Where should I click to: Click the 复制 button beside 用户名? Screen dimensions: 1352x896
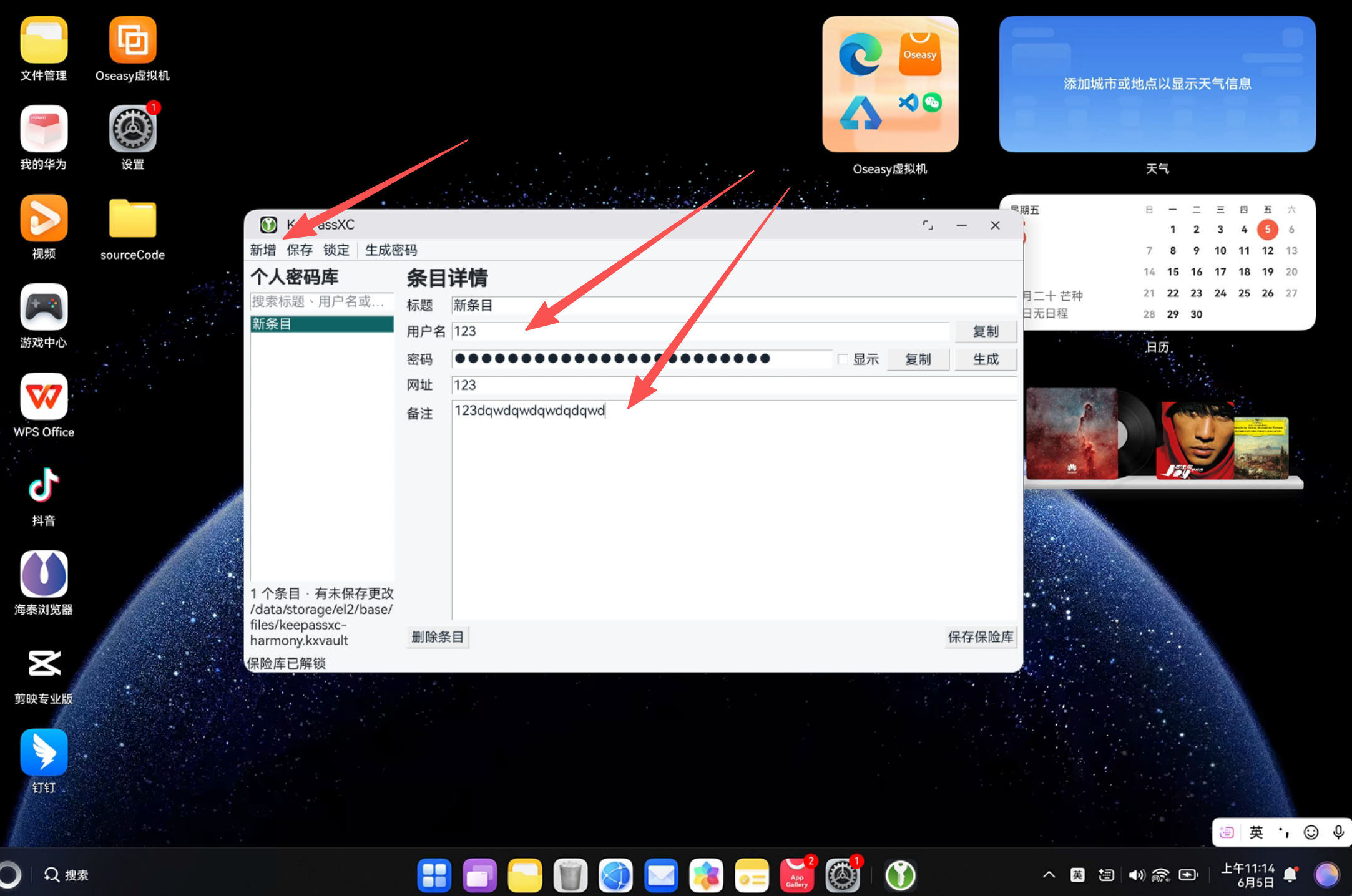pyautogui.click(x=986, y=331)
